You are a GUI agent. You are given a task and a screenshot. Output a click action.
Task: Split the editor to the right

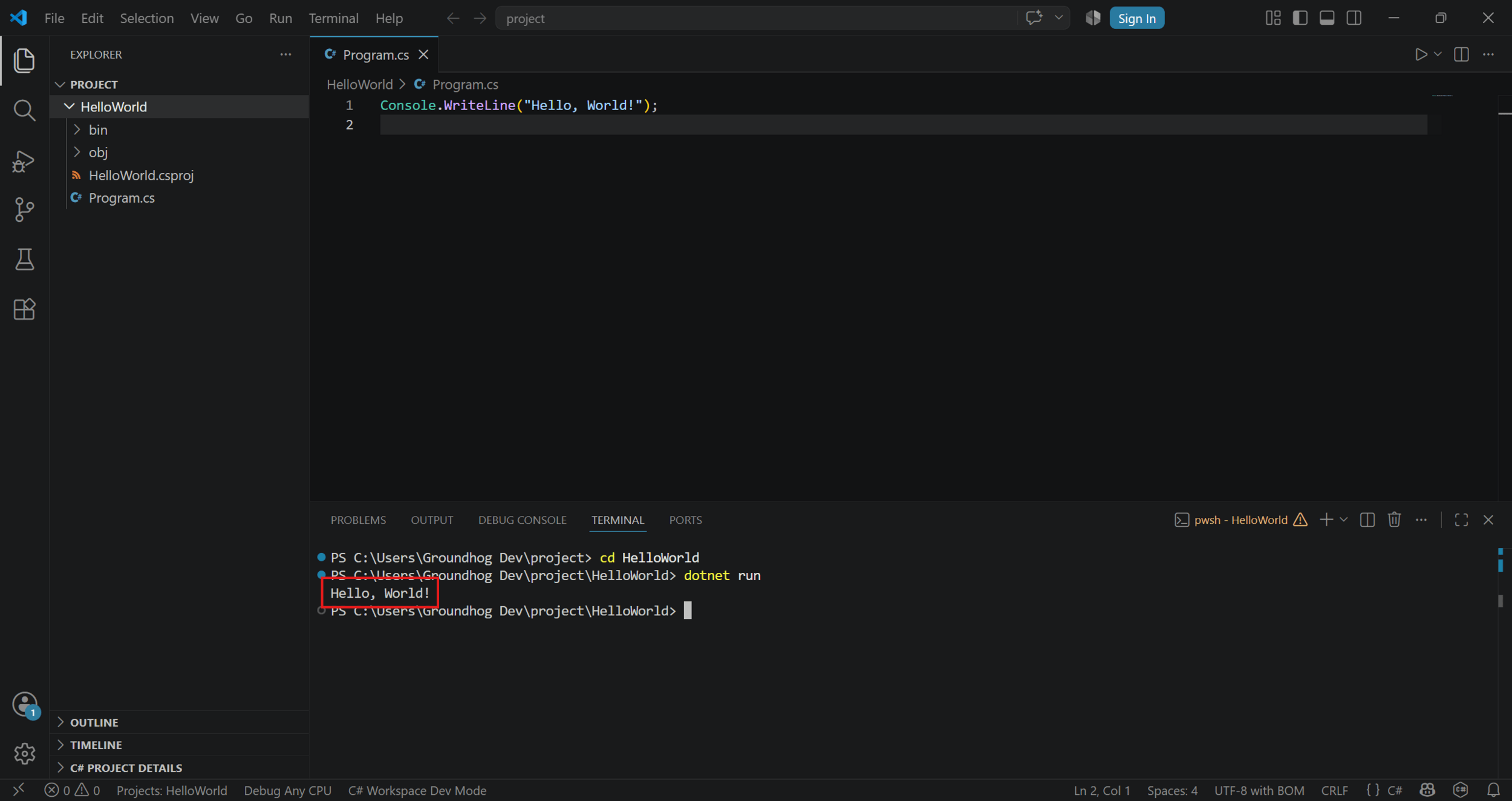[1461, 54]
